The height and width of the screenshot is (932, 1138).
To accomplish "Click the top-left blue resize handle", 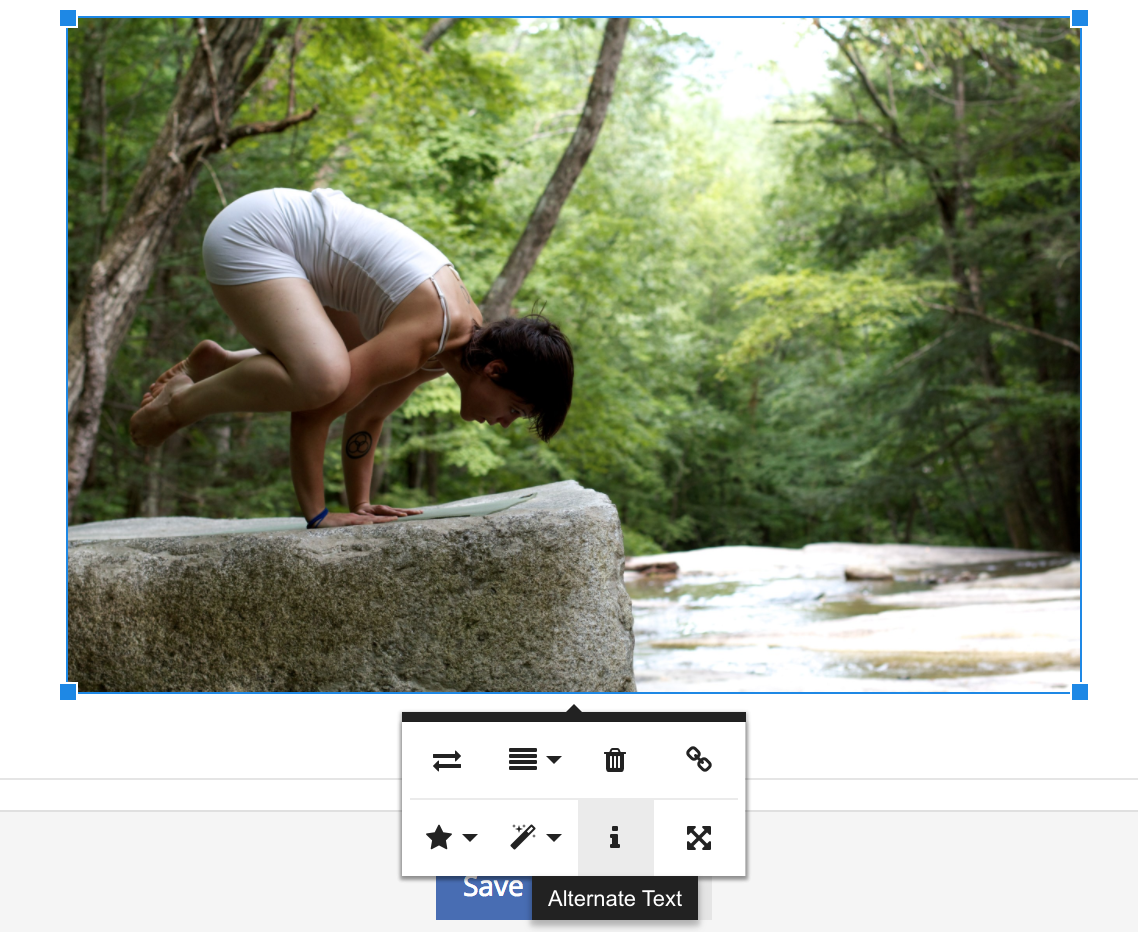I will pyautogui.click(x=68, y=18).
